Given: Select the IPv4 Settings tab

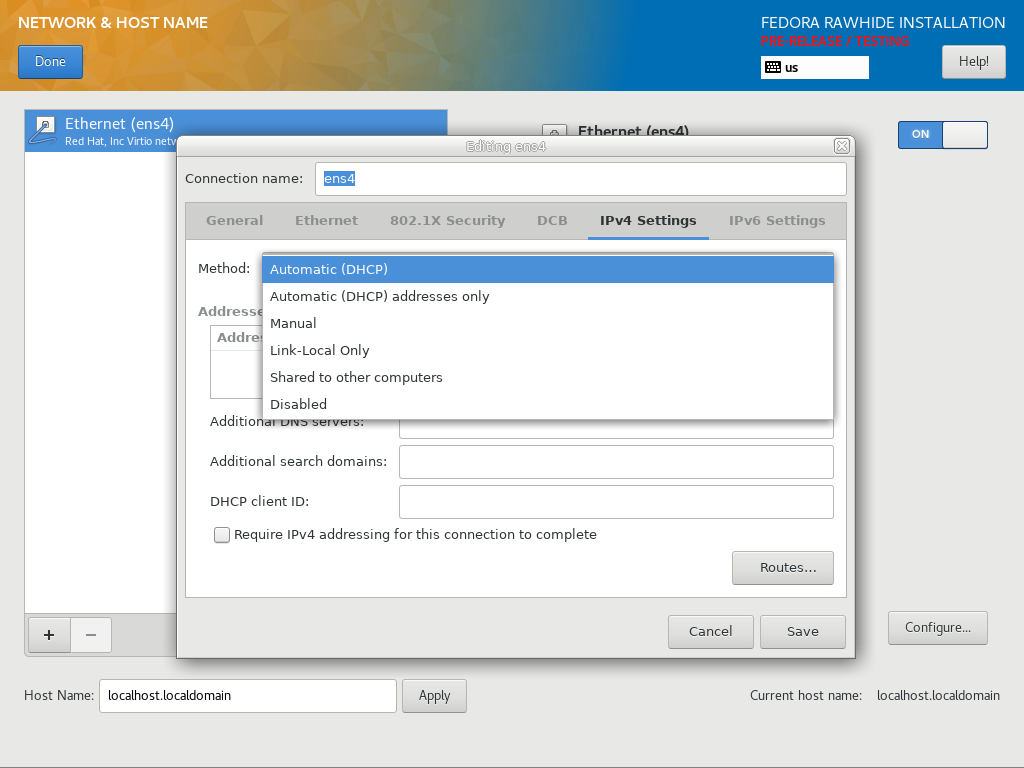Looking at the screenshot, I should (x=648, y=221).
